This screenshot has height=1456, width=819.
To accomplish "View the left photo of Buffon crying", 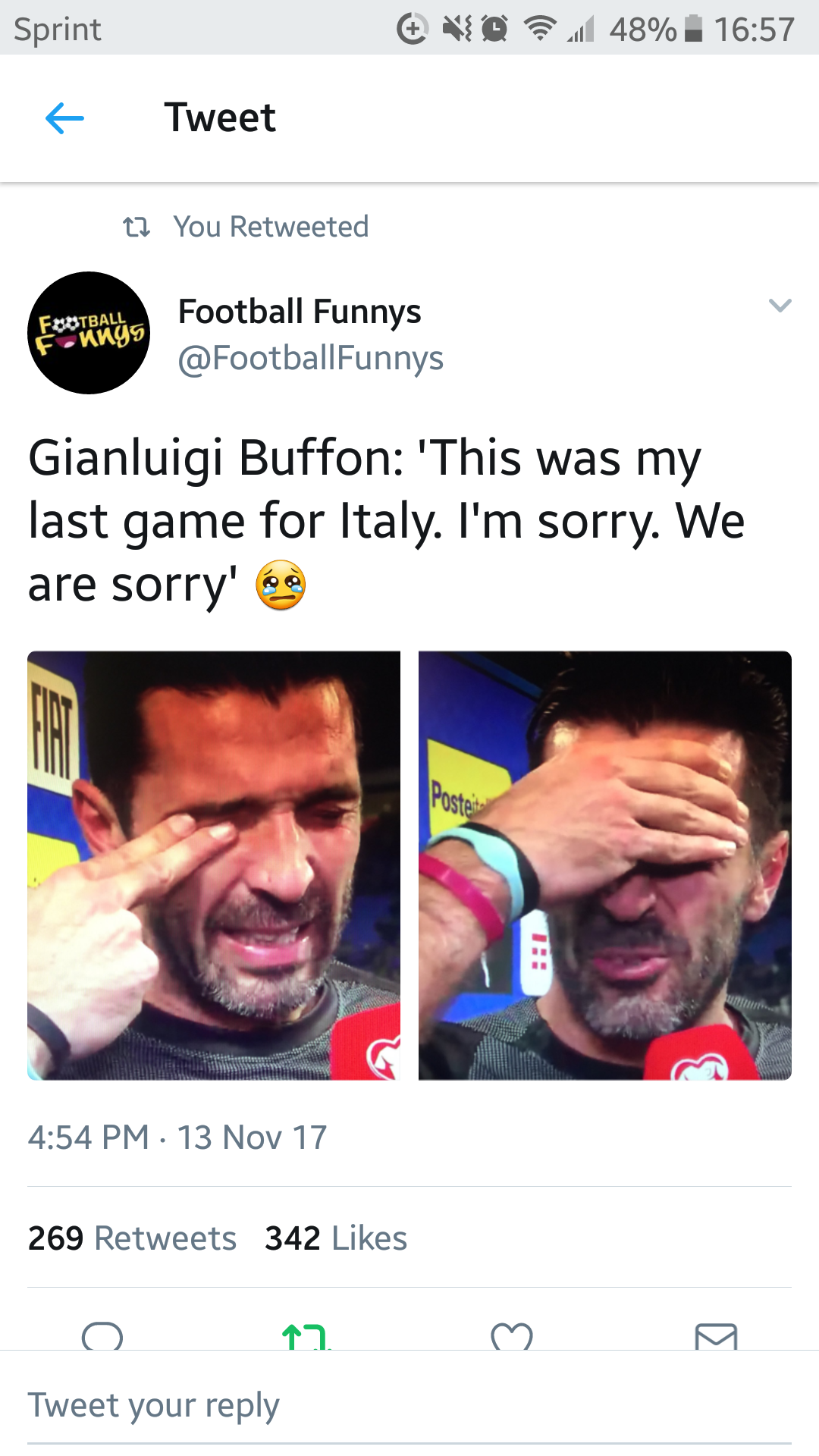I will [214, 865].
